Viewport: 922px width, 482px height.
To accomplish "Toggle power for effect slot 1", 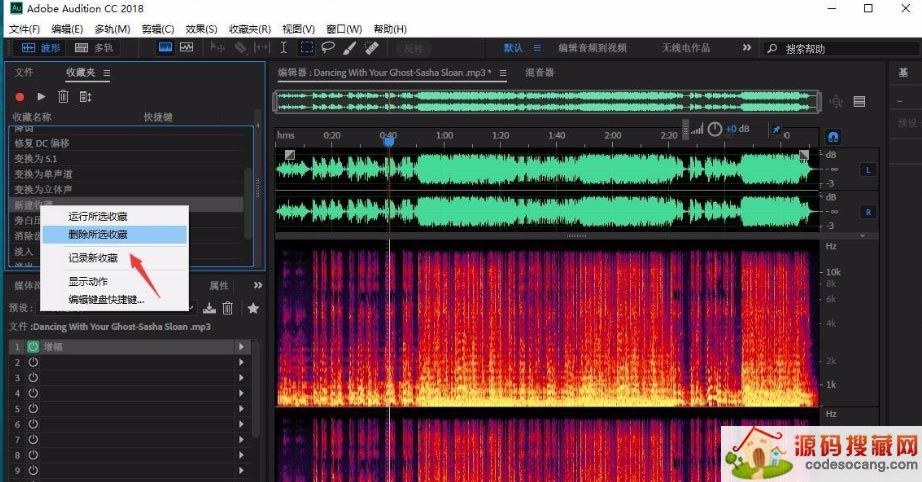I will (x=32, y=347).
